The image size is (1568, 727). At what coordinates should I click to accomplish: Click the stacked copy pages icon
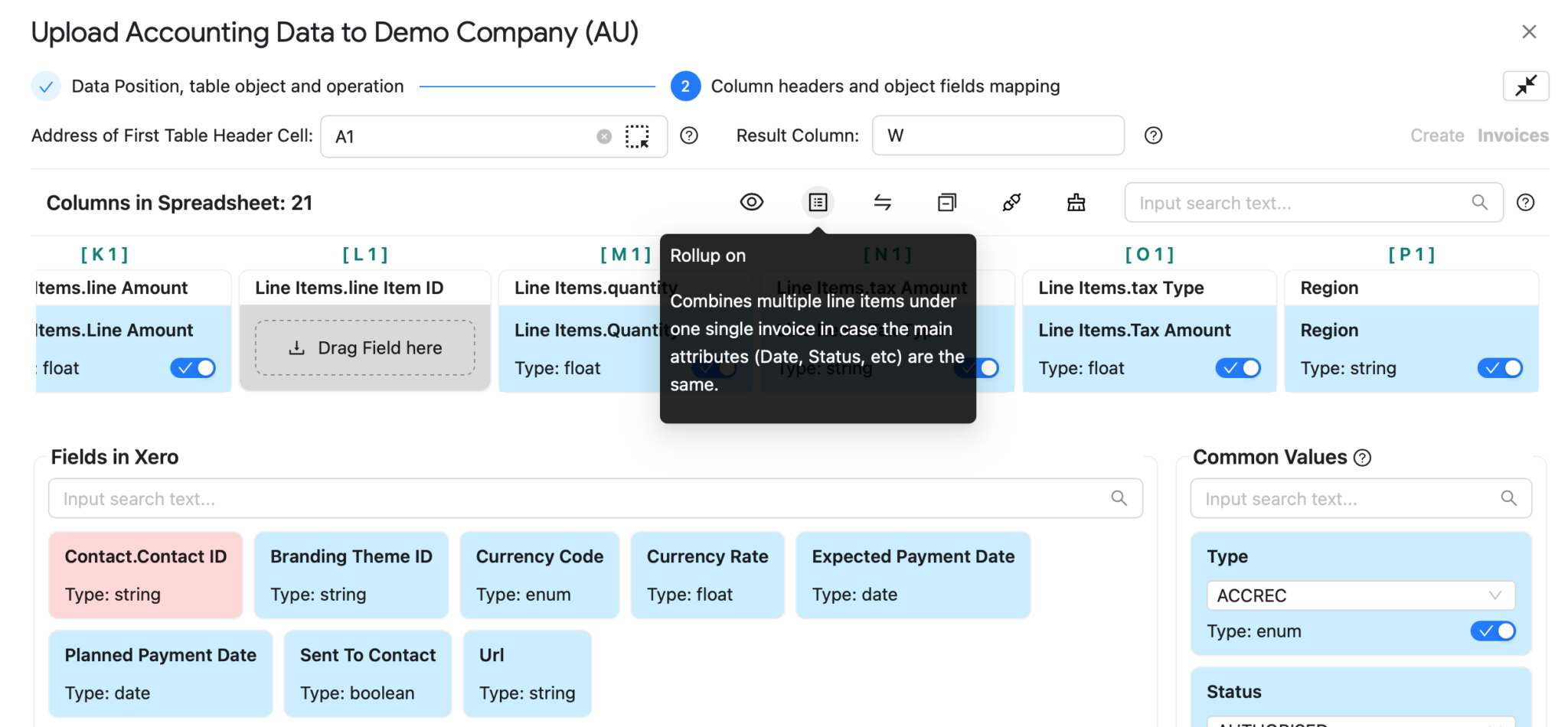(946, 202)
